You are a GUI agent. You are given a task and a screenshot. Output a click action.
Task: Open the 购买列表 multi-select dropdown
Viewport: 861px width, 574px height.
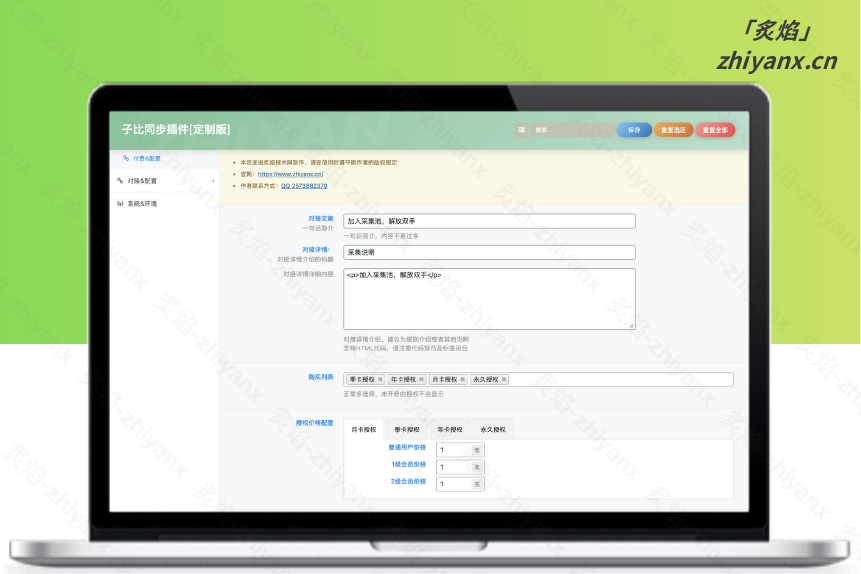620,380
